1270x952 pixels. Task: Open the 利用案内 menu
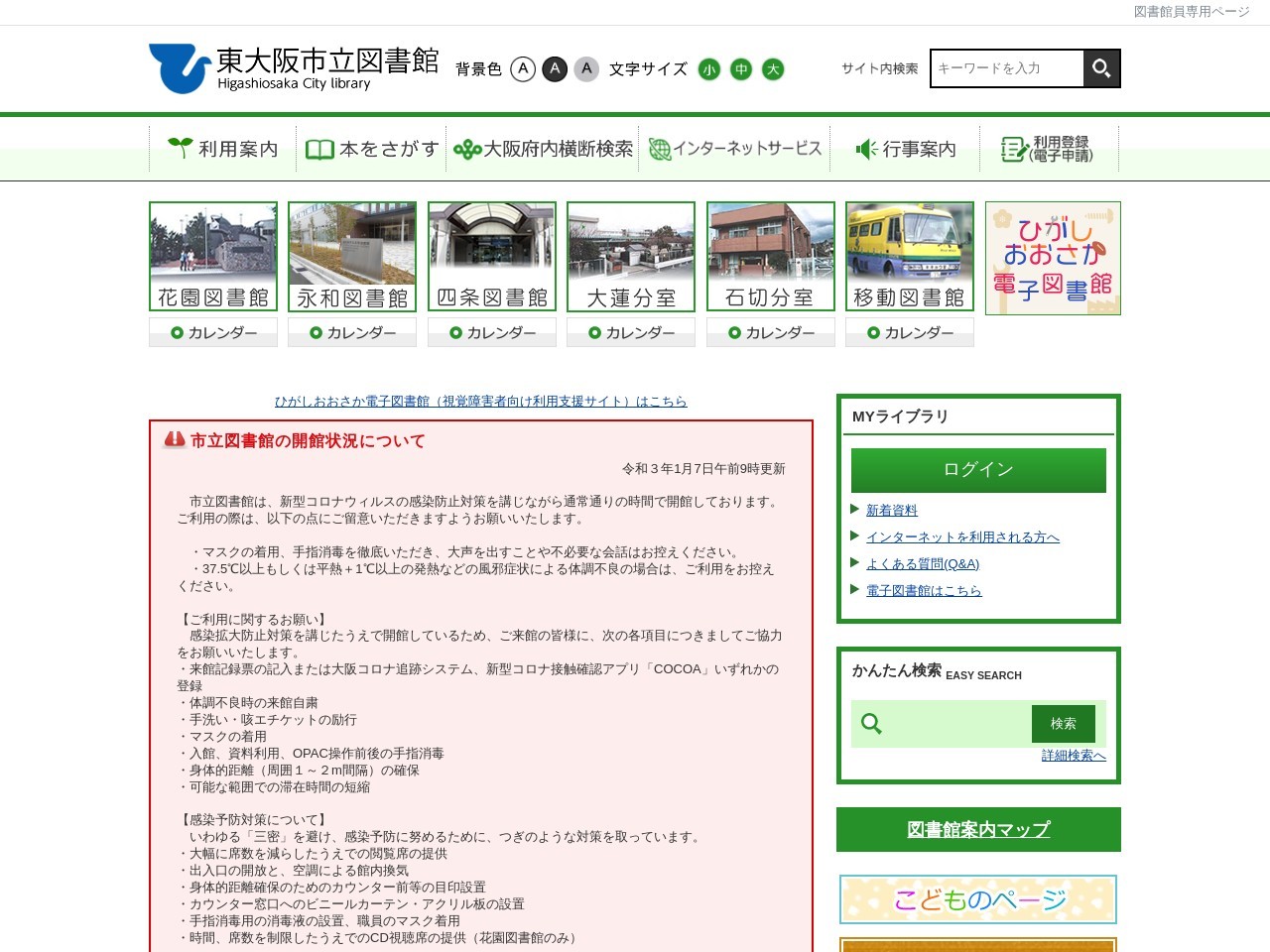223,149
